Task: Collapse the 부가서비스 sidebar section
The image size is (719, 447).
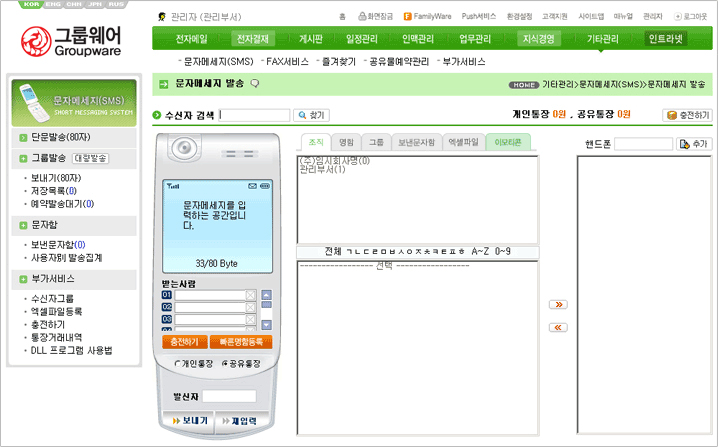Action: pos(23,279)
